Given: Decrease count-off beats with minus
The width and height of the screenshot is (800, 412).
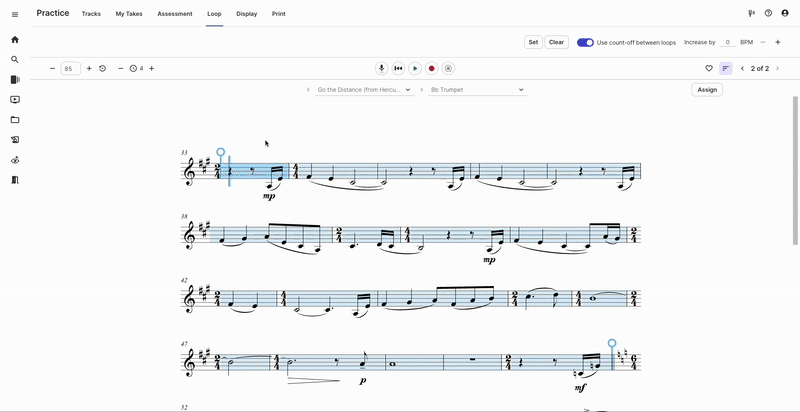Looking at the screenshot, I should point(120,68).
